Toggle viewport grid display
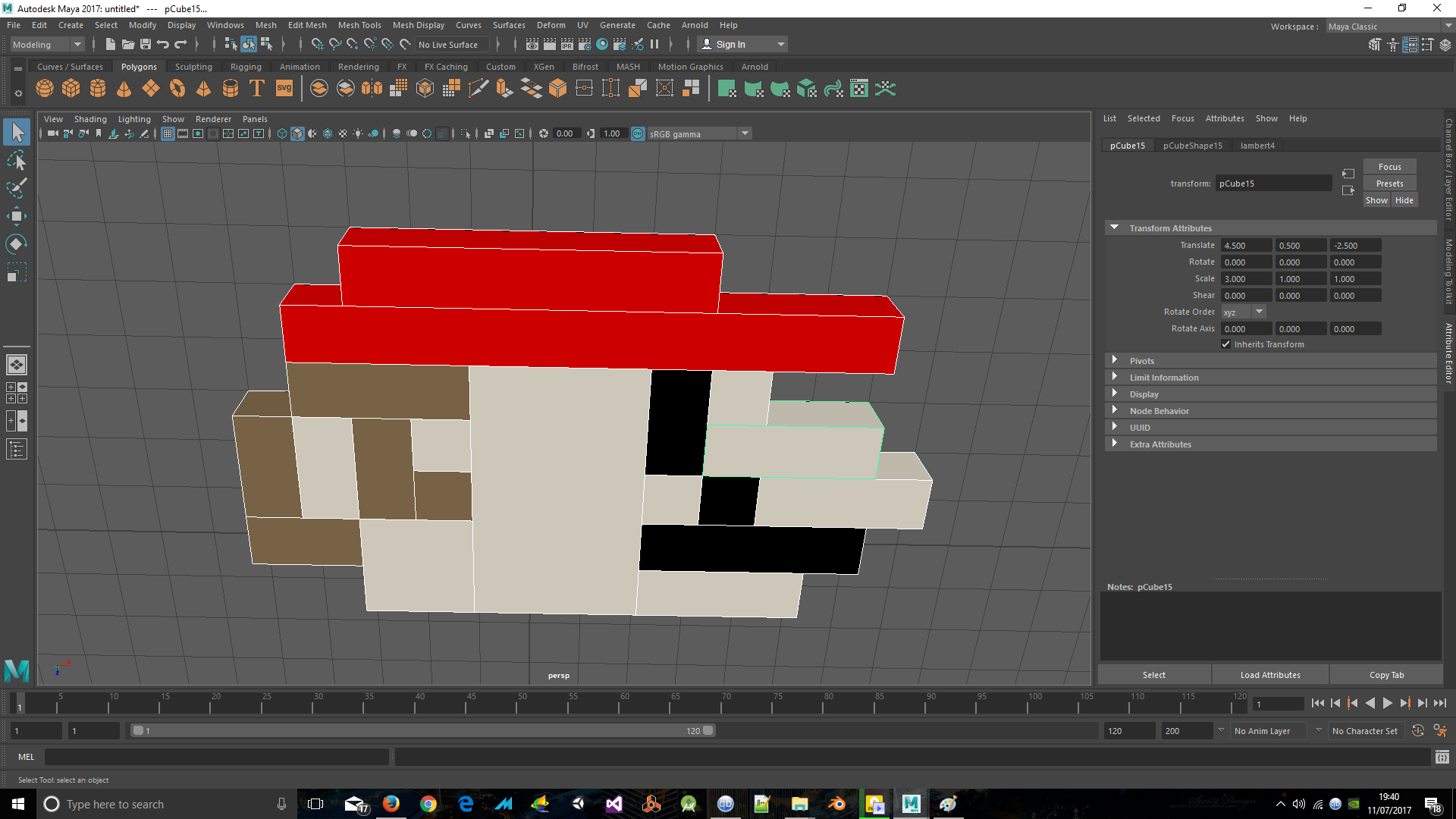 (x=168, y=133)
